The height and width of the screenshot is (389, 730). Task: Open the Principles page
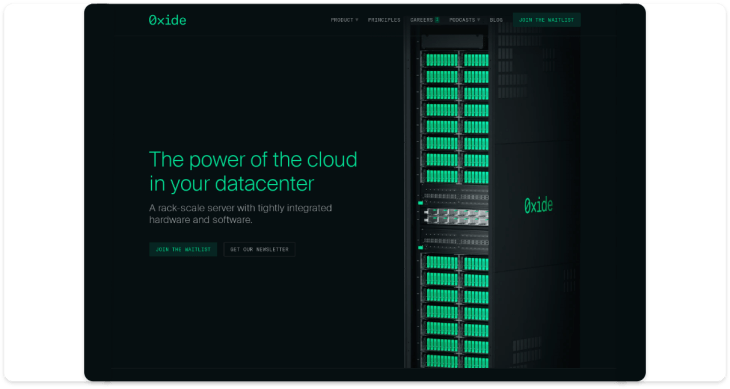[384, 20]
